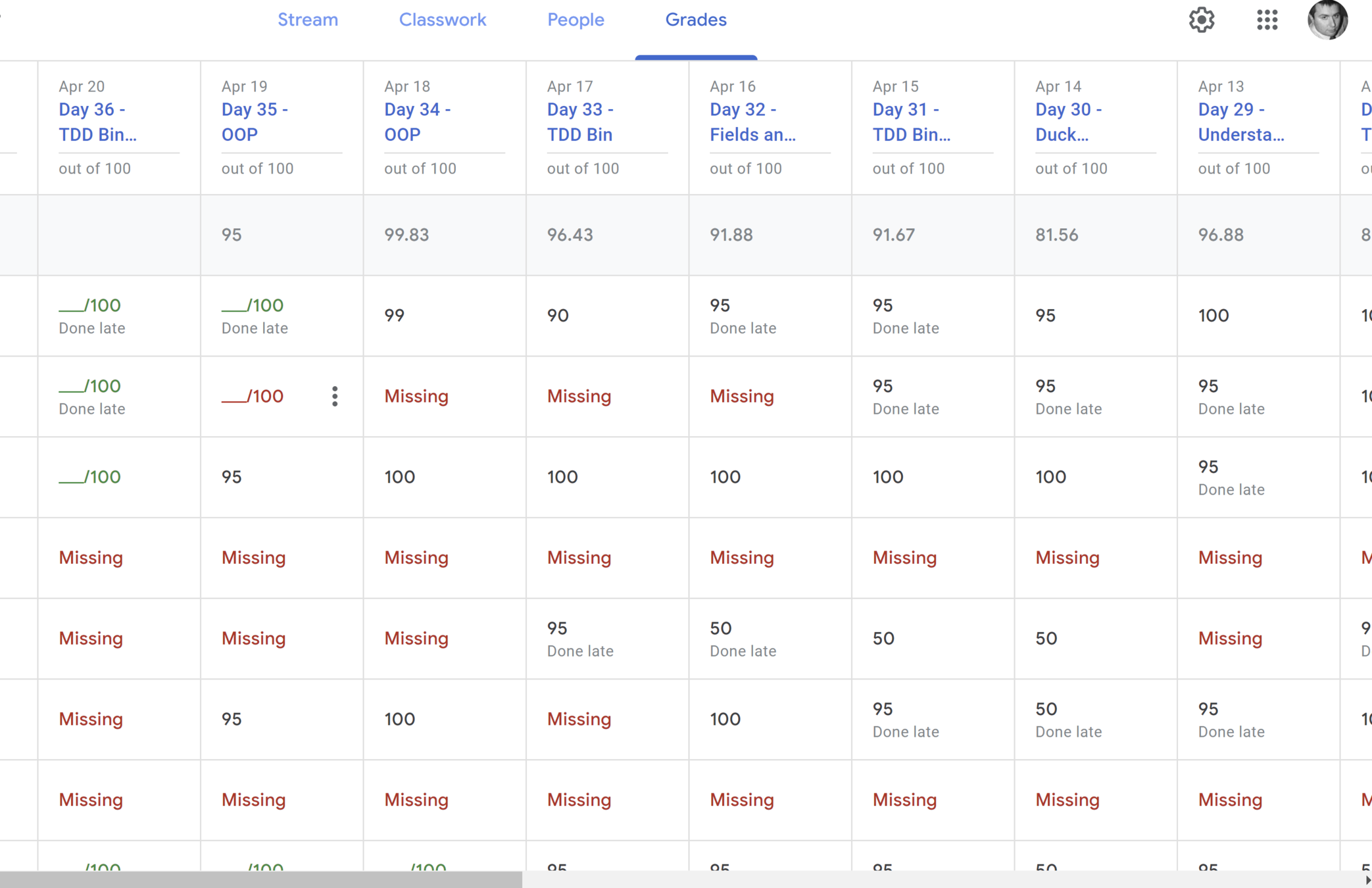
Task: Select the first Missing cell under Day 33
Action: (x=579, y=396)
